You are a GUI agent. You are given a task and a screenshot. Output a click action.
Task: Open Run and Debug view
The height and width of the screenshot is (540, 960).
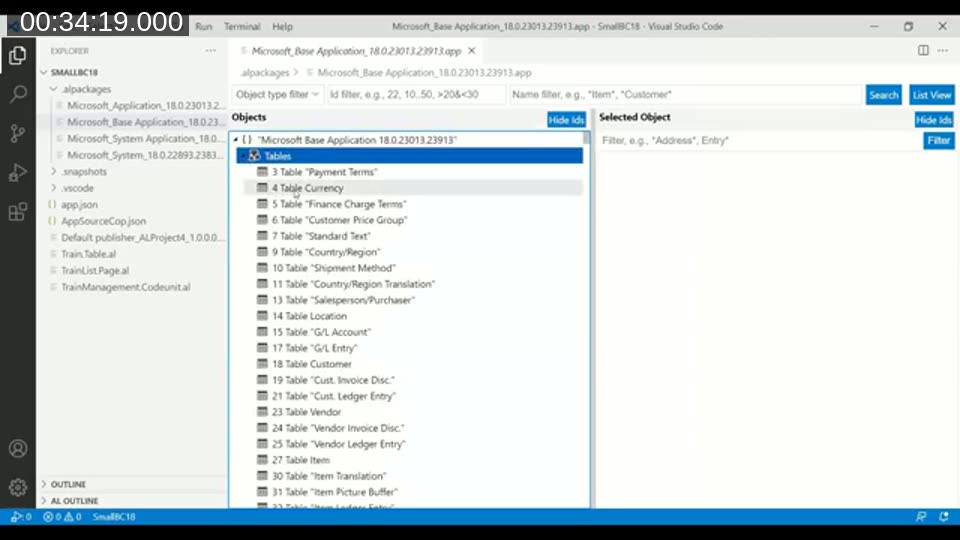click(18, 173)
